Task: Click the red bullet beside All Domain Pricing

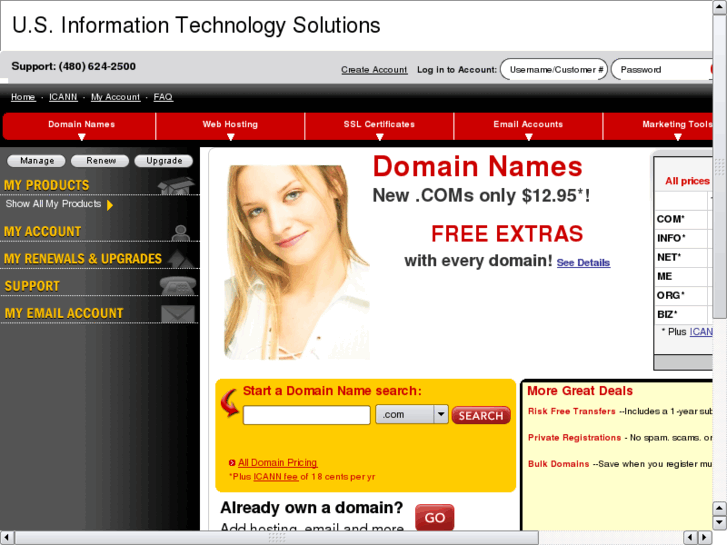Action: (x=232, y=463)
